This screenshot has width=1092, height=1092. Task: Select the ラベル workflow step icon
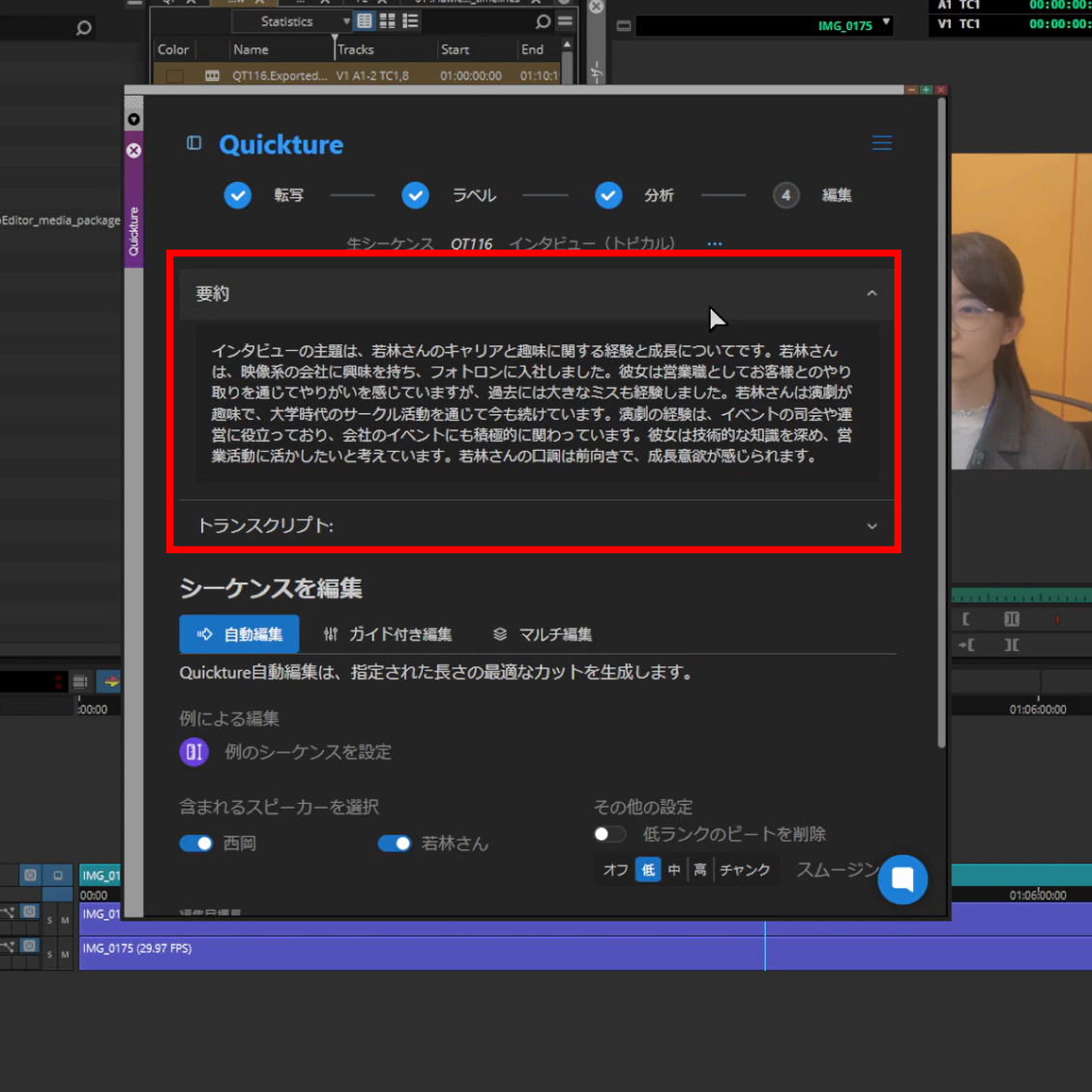(x=415, y=194)
